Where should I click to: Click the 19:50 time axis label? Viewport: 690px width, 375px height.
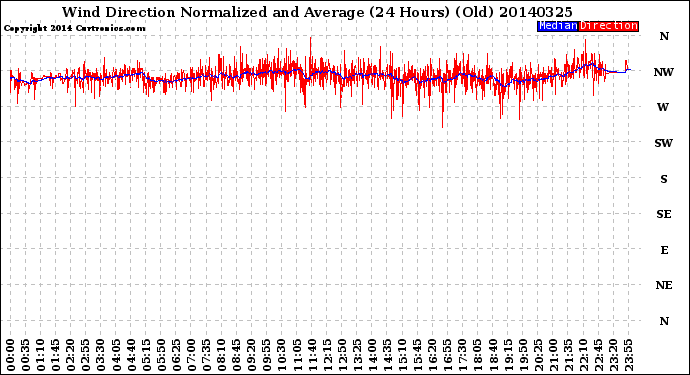click(x=523, y=355)
